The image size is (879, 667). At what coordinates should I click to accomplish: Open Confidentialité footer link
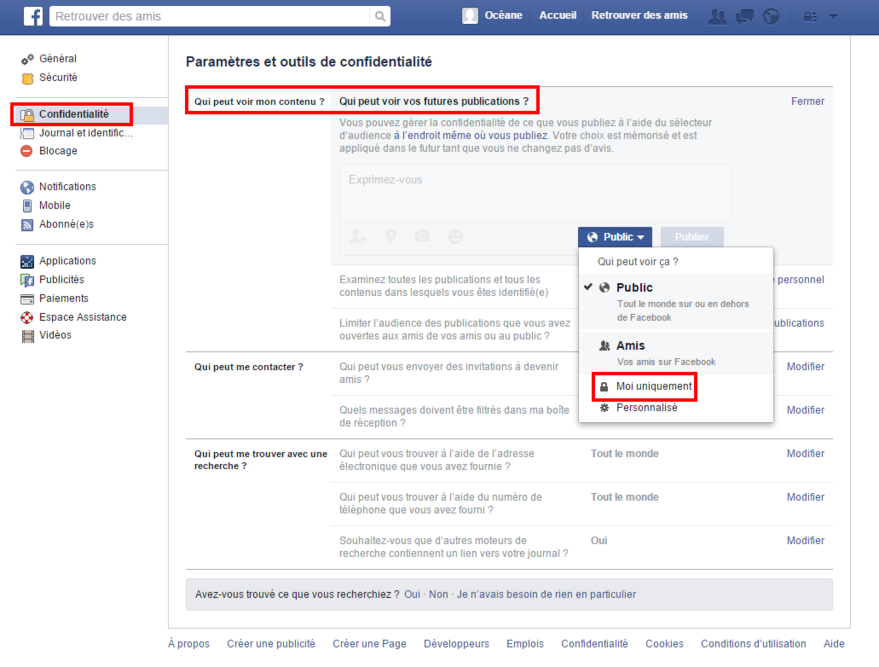[594, 644]
